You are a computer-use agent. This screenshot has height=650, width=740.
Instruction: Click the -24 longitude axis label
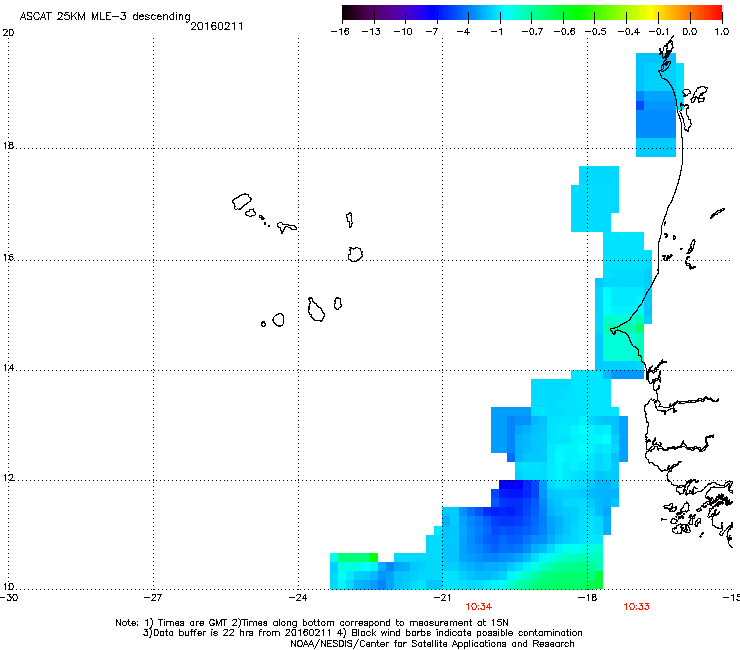click(x=298, y=598)
